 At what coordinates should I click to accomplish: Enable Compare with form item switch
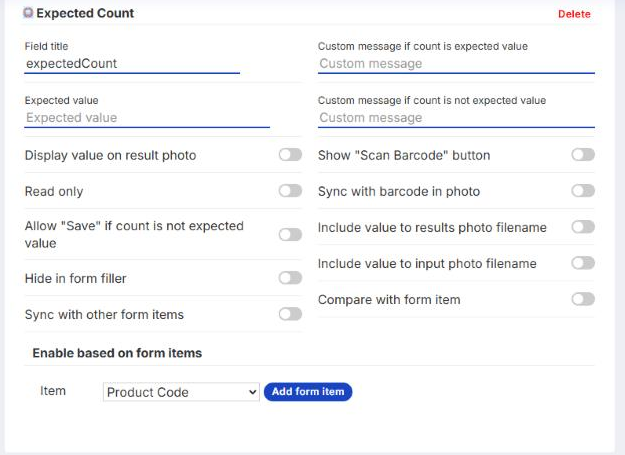click(x=583, y=299)
